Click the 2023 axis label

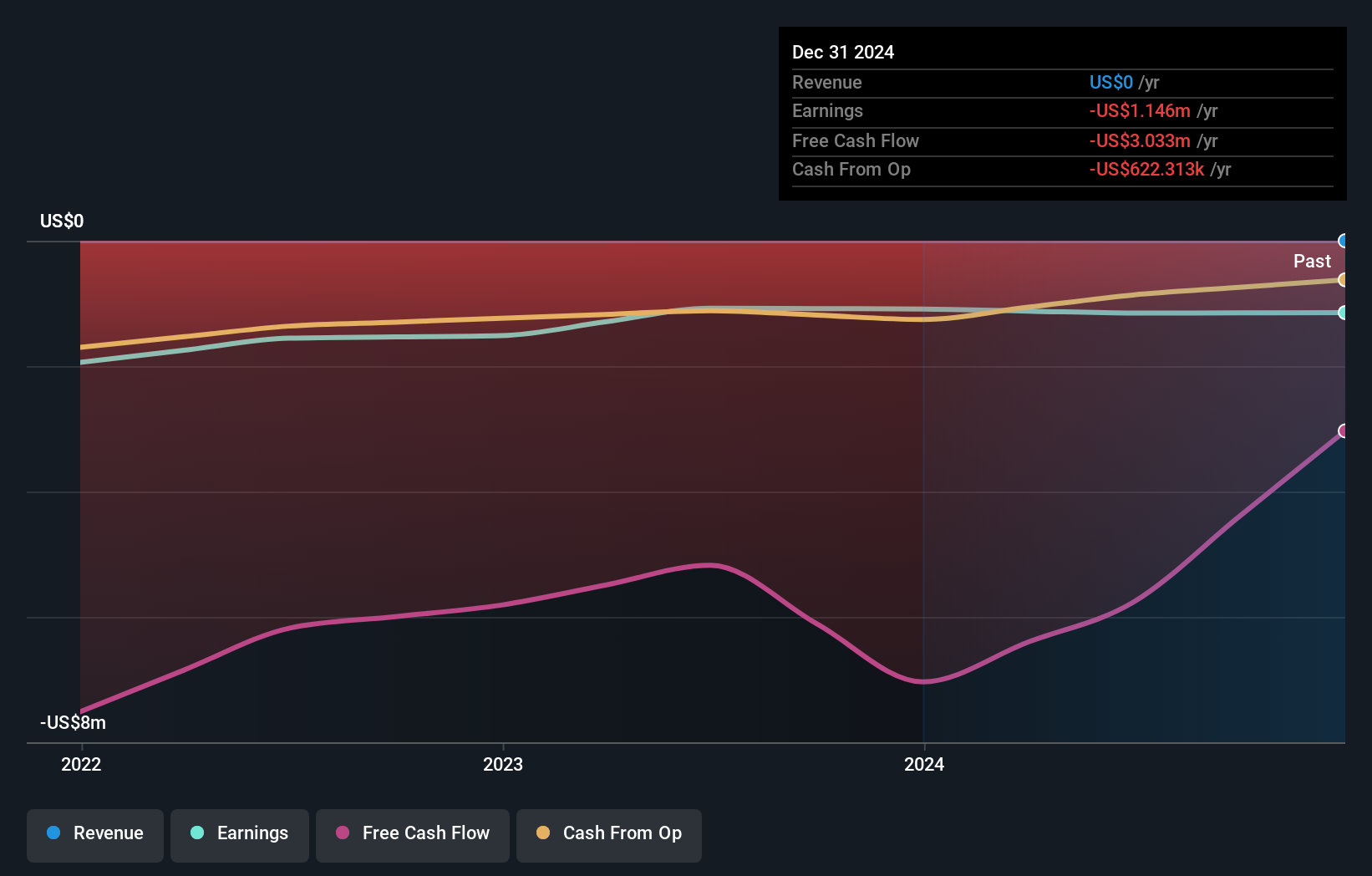[x=503, y=764]
